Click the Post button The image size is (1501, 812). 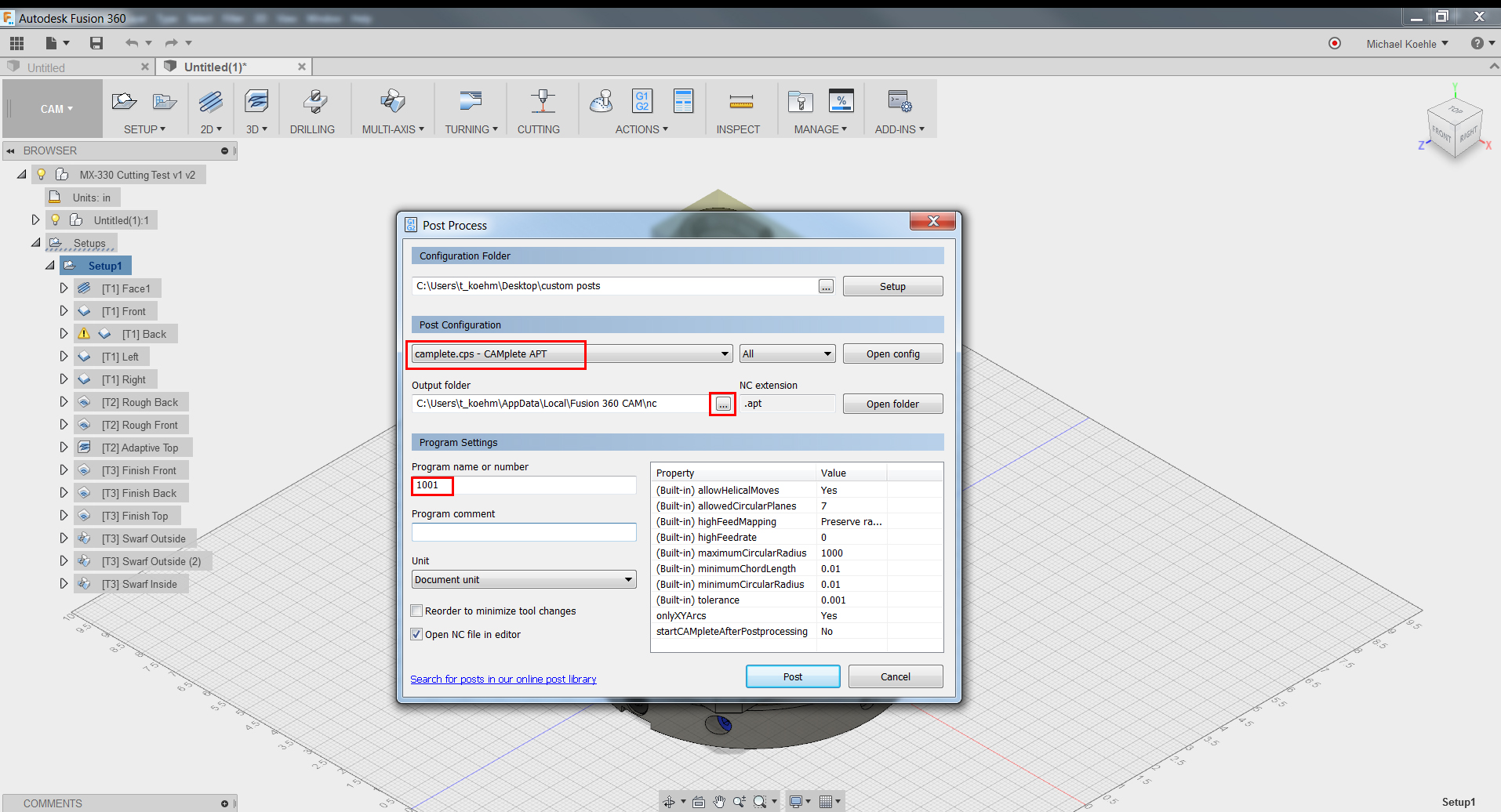tap(793, 676)
